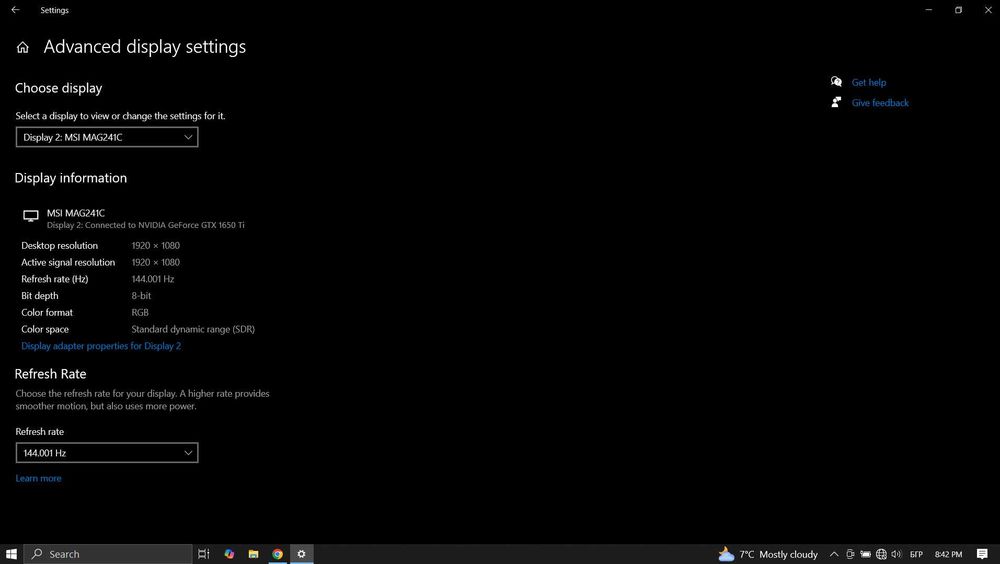Open Task View from the taskbar
Image resolution: width=1000 pixels, height=564 pixels.
(x=203, y=554)
